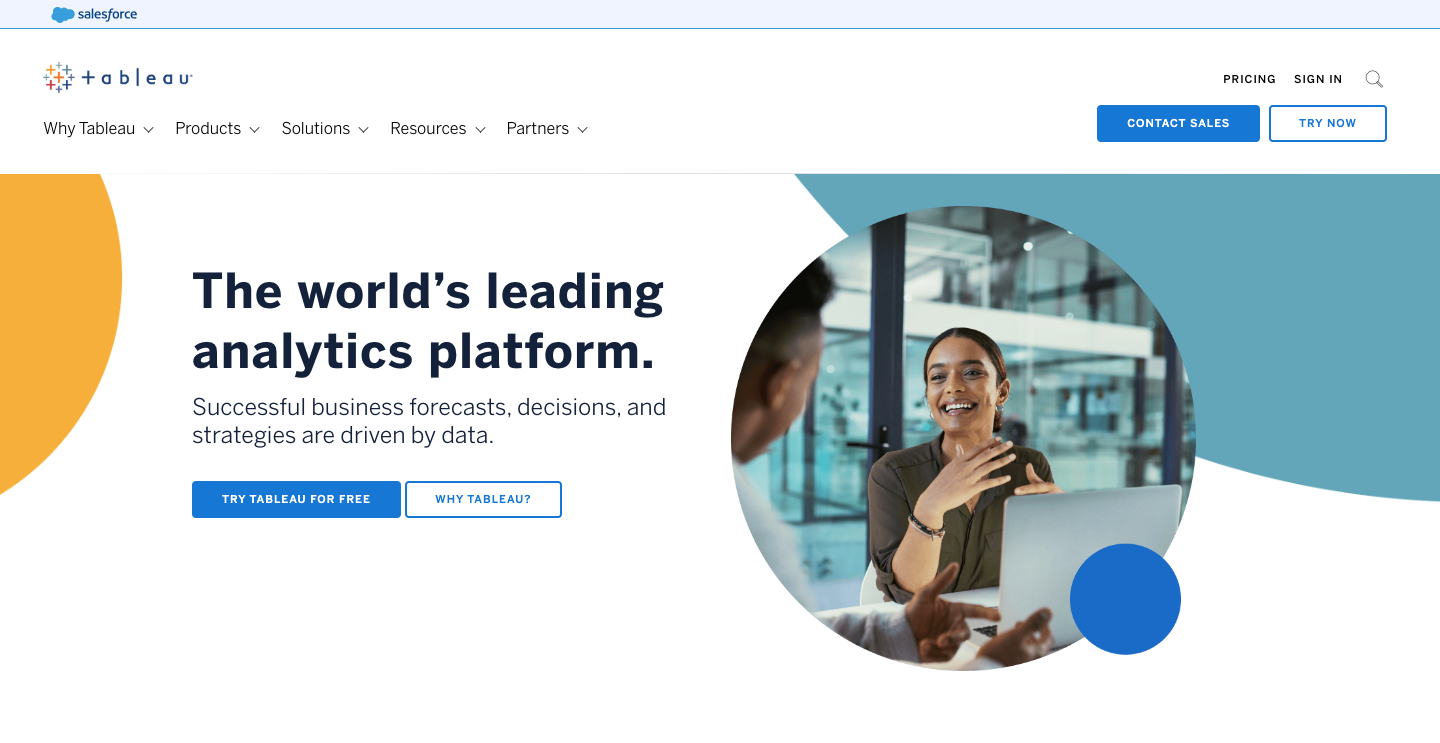The width and height of the screenshot is (1440, 743).
Task: Open the Solutions navigation item
Action: tap(316, 128)
